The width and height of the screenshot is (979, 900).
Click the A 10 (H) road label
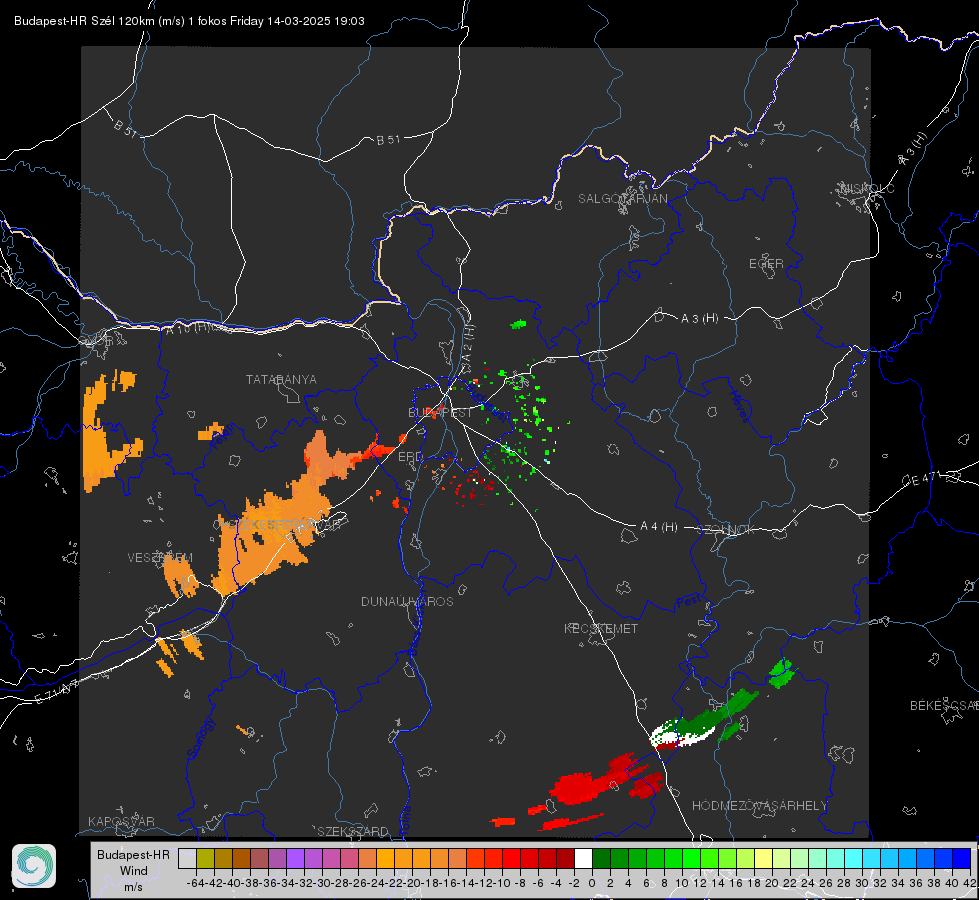tap(190, 328)
